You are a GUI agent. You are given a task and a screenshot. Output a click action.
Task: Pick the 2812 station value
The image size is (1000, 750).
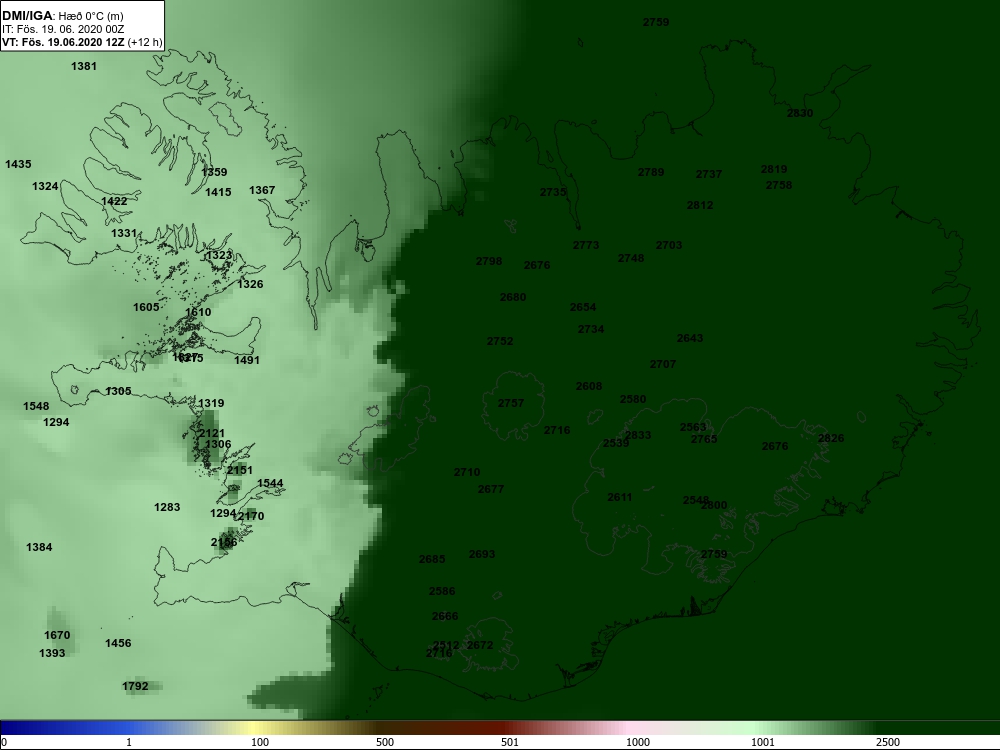(700, 205)
